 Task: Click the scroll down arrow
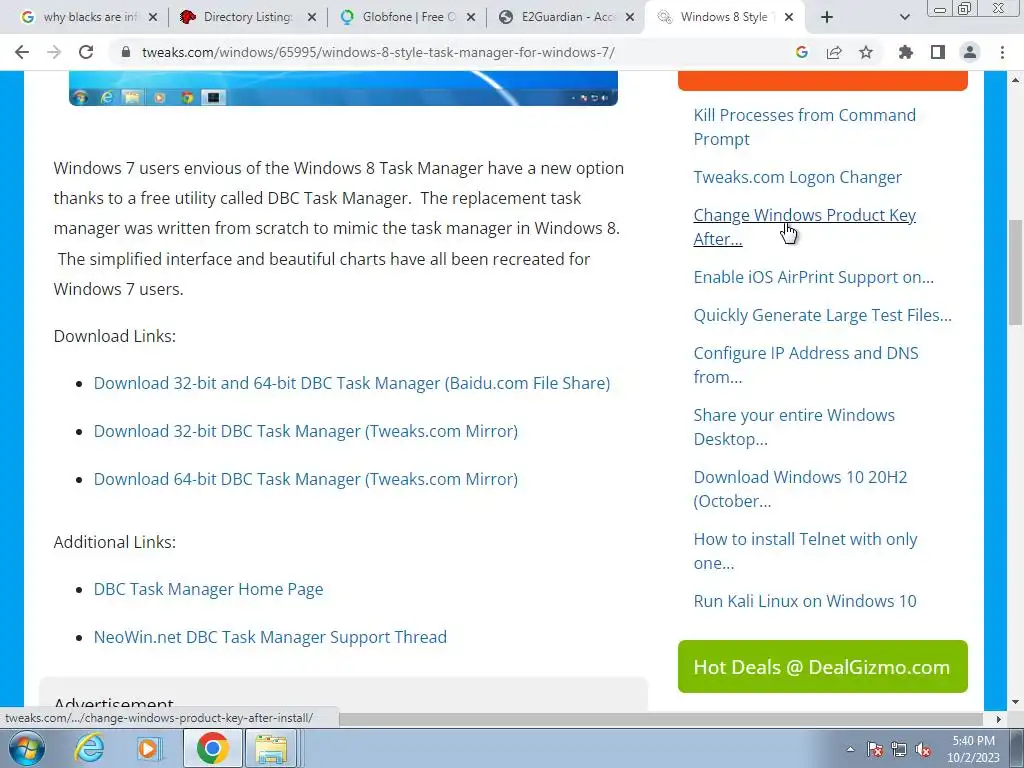1016,702
